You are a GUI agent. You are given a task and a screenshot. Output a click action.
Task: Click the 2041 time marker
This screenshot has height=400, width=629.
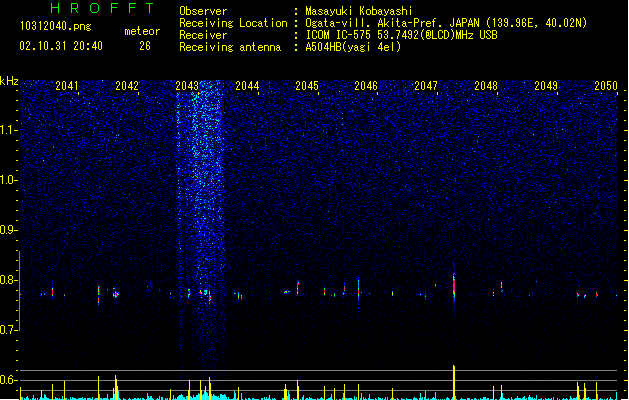(67, 86)
